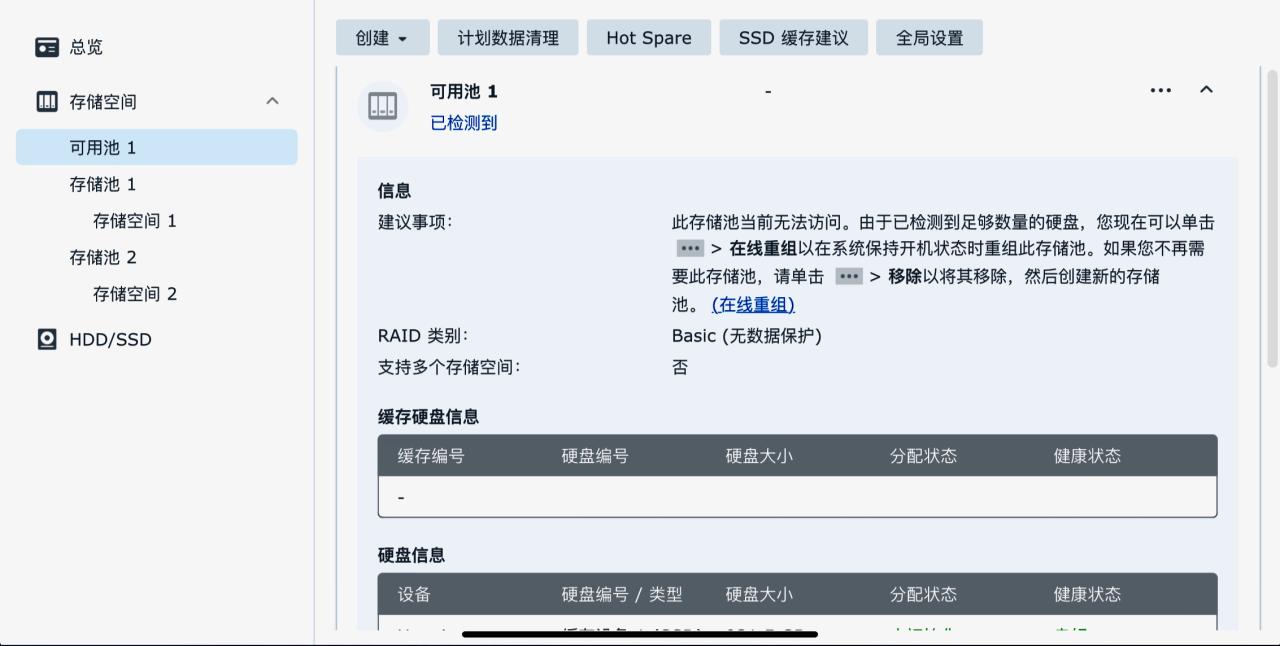Click the 全局设置 global settings button
The image size is (1280, 646).
[929, 37]
